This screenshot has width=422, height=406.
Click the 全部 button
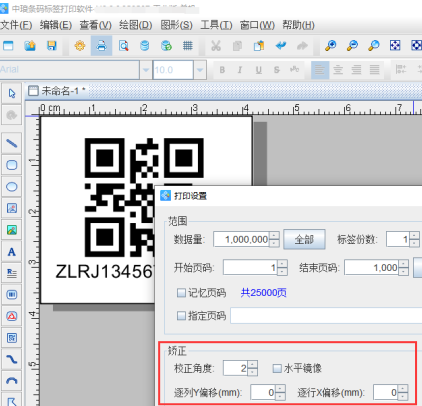click(x=304, y=239)
